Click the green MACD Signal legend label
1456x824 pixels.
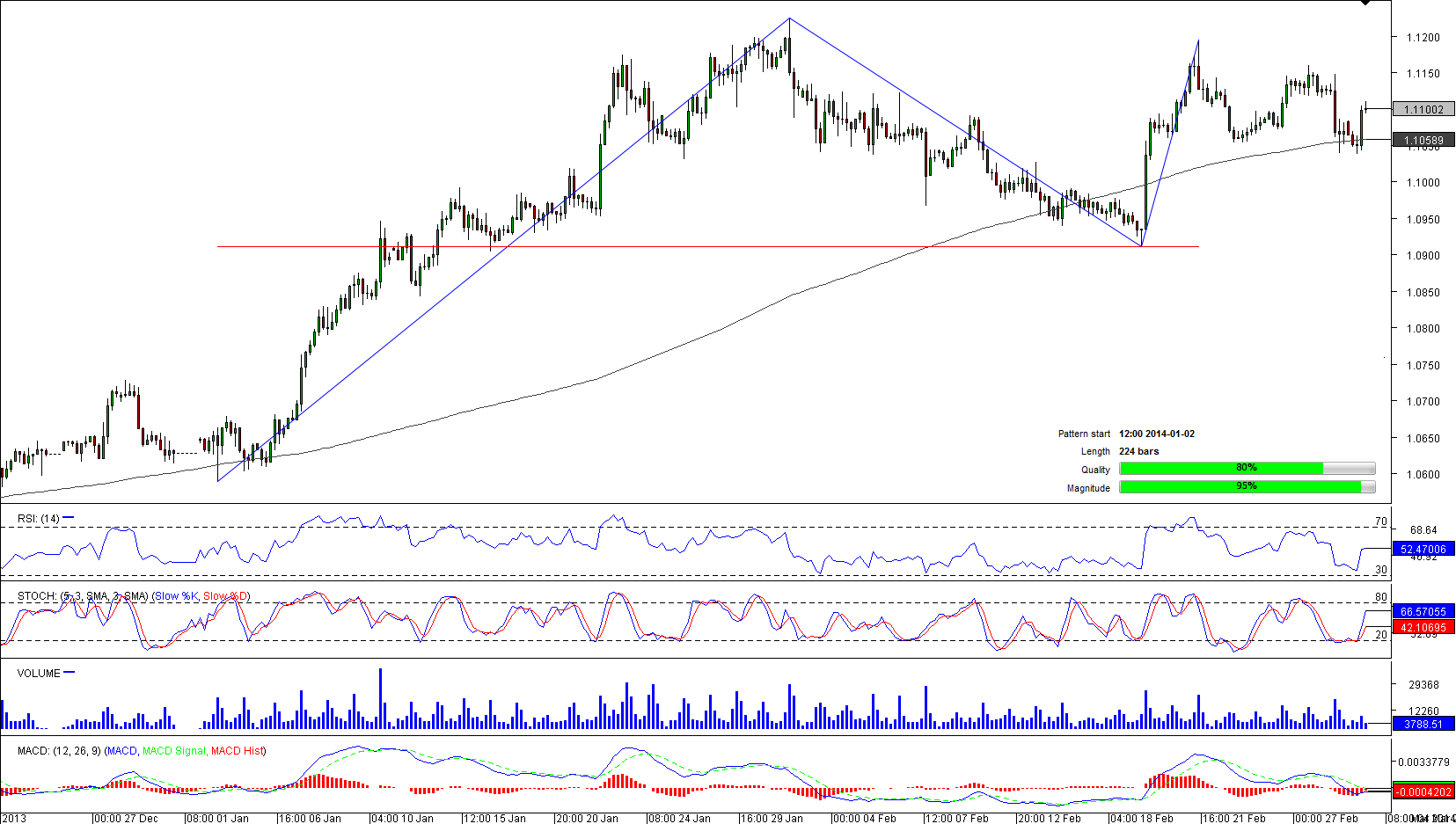pos(173,751)
